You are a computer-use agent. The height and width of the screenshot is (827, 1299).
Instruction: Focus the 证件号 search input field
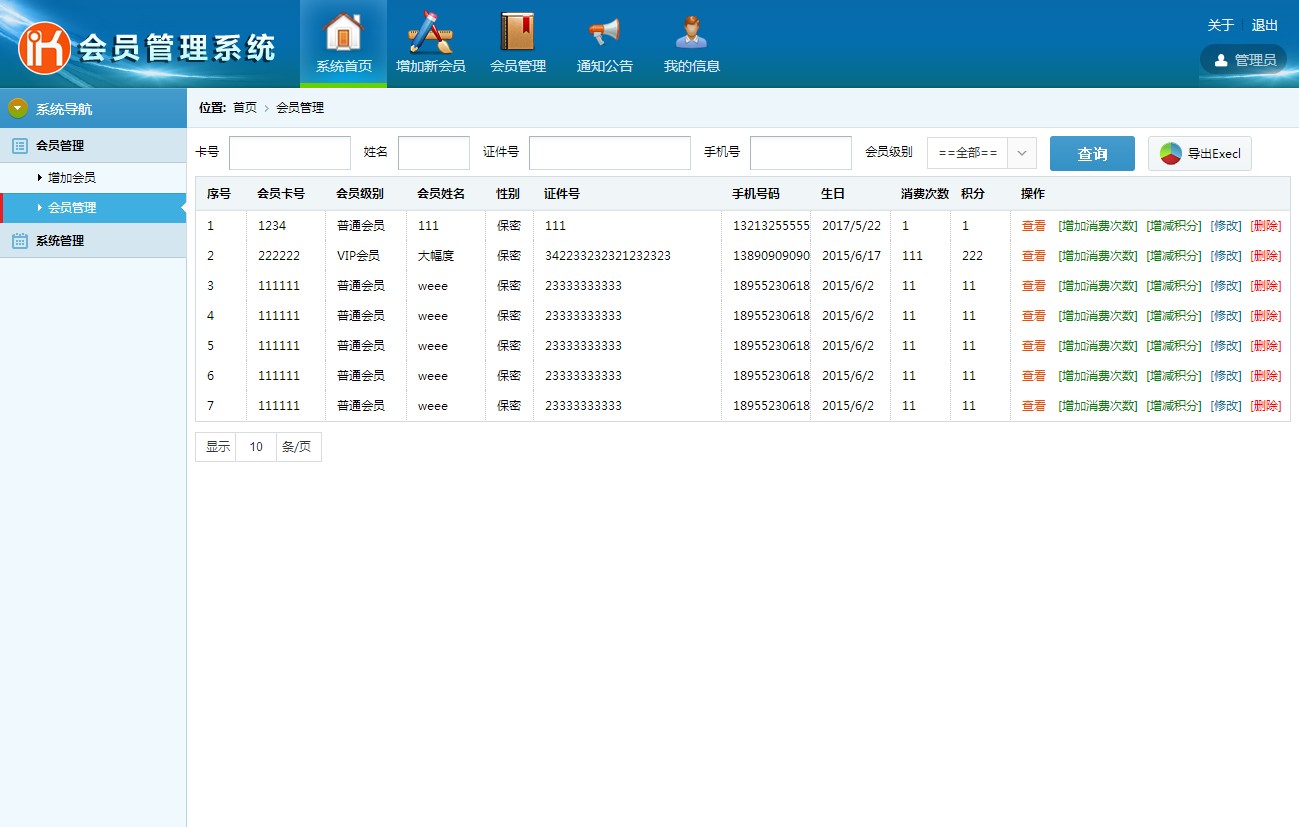(609, 153)
